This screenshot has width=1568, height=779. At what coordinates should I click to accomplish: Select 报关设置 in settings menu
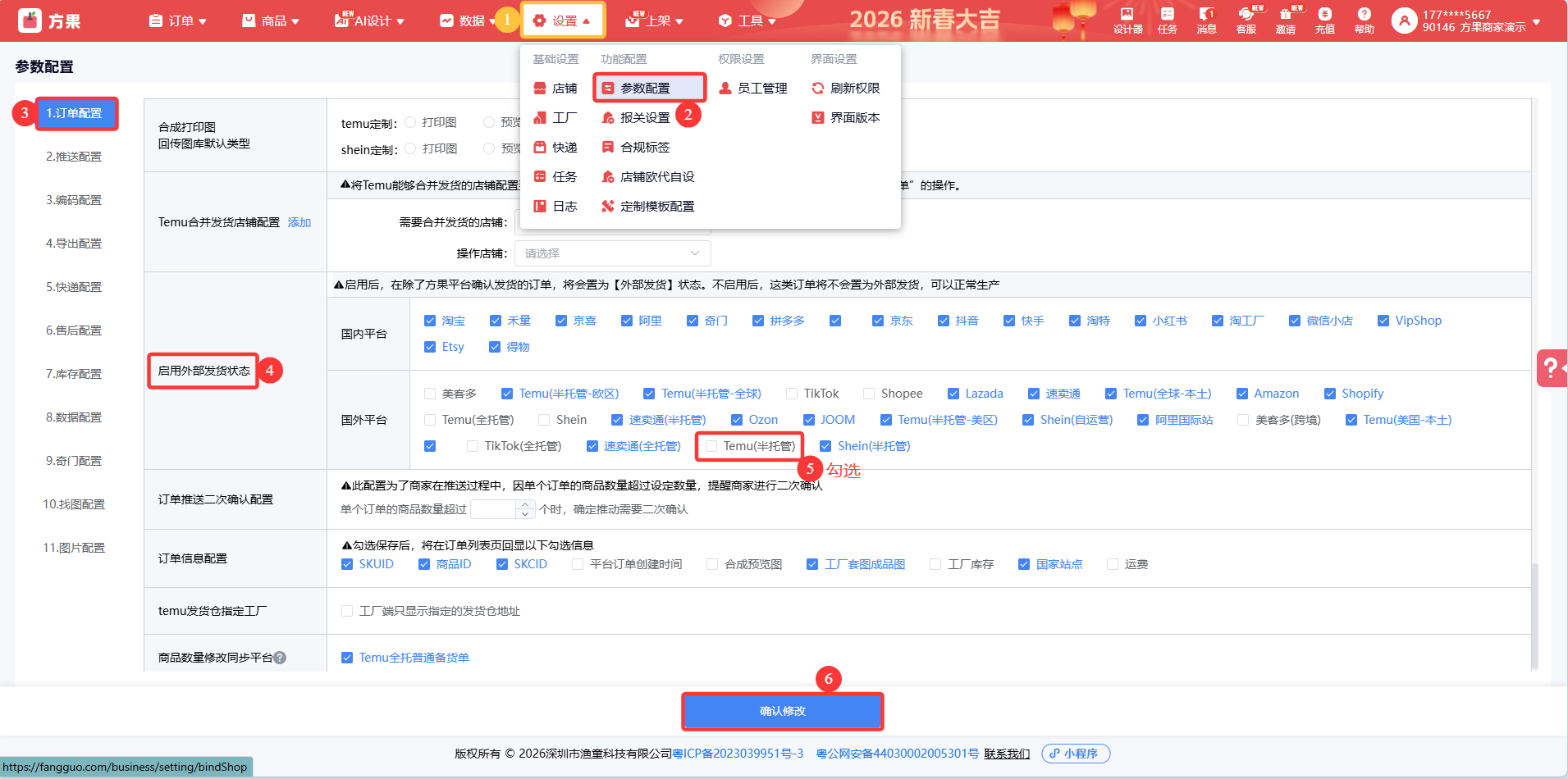coord(644,118)
